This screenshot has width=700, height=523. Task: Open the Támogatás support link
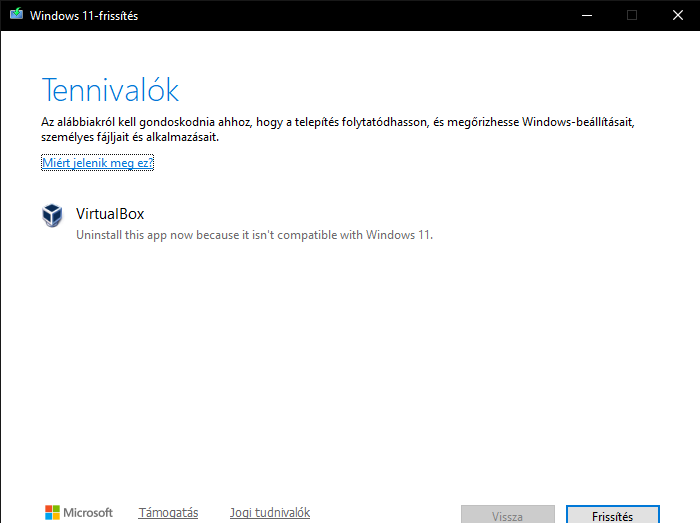pyautogui.click(x=168, y=512)
